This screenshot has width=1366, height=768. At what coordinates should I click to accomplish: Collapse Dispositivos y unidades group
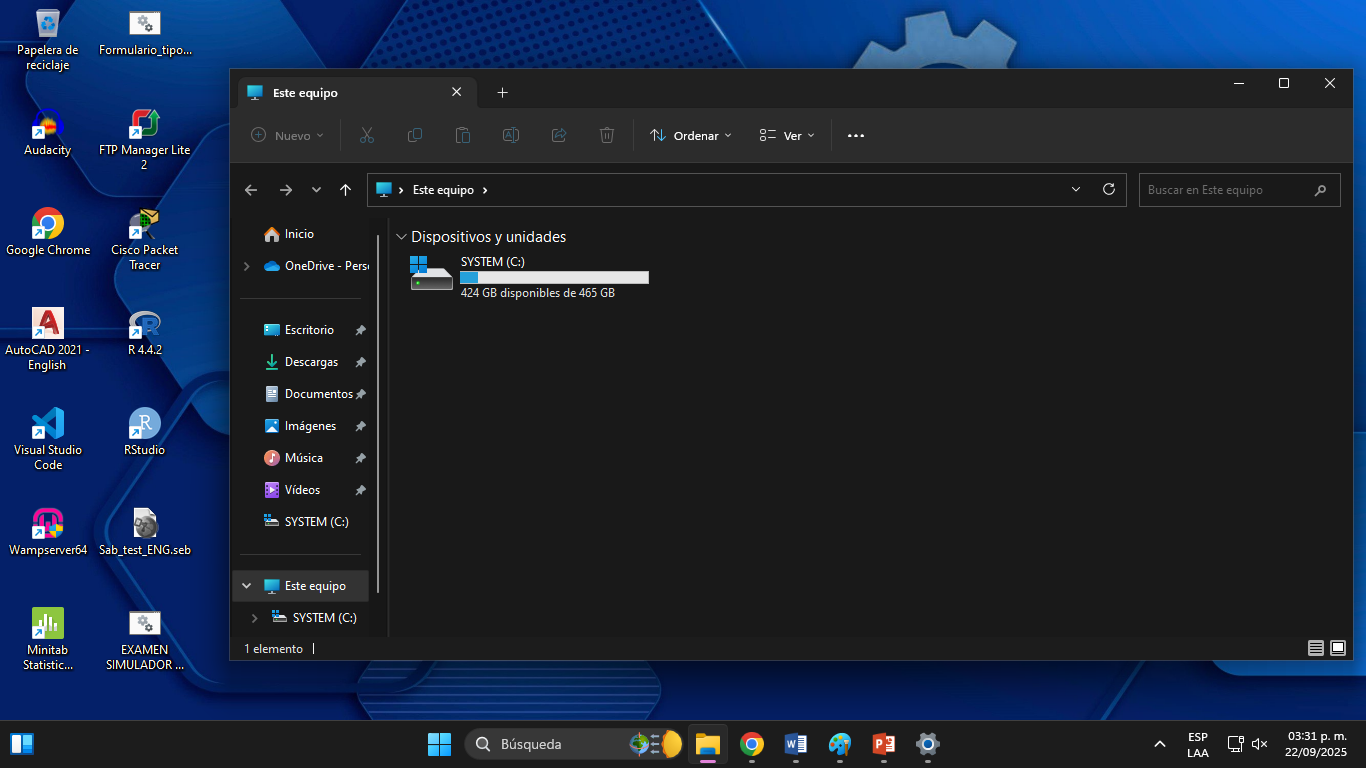[x=401, y=237]
